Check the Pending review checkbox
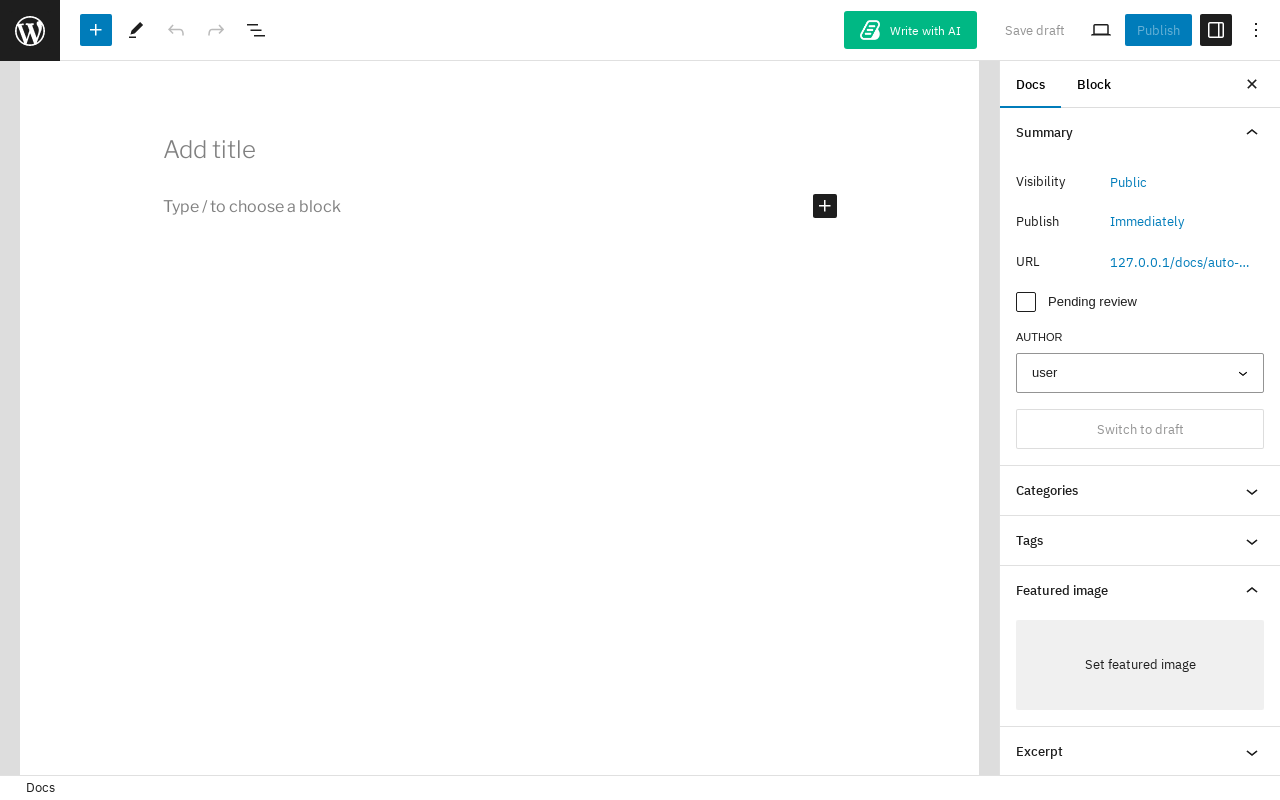 point(1026,302)
